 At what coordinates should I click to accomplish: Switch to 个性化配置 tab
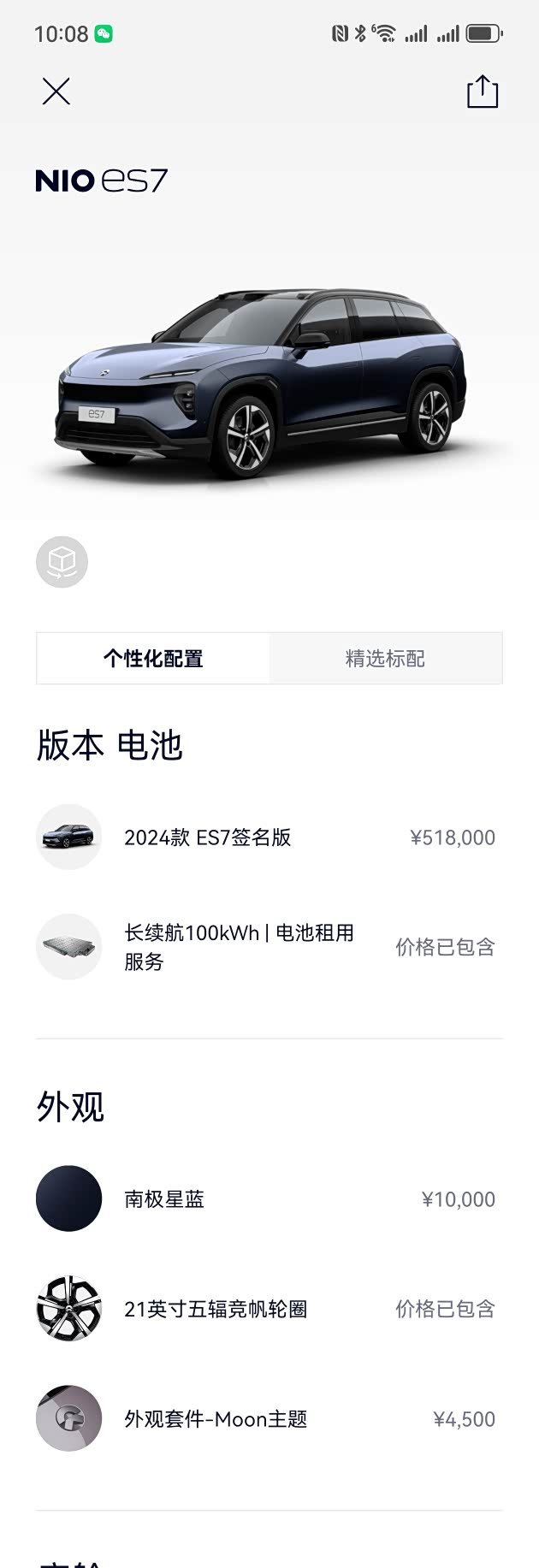click(153, 659)
